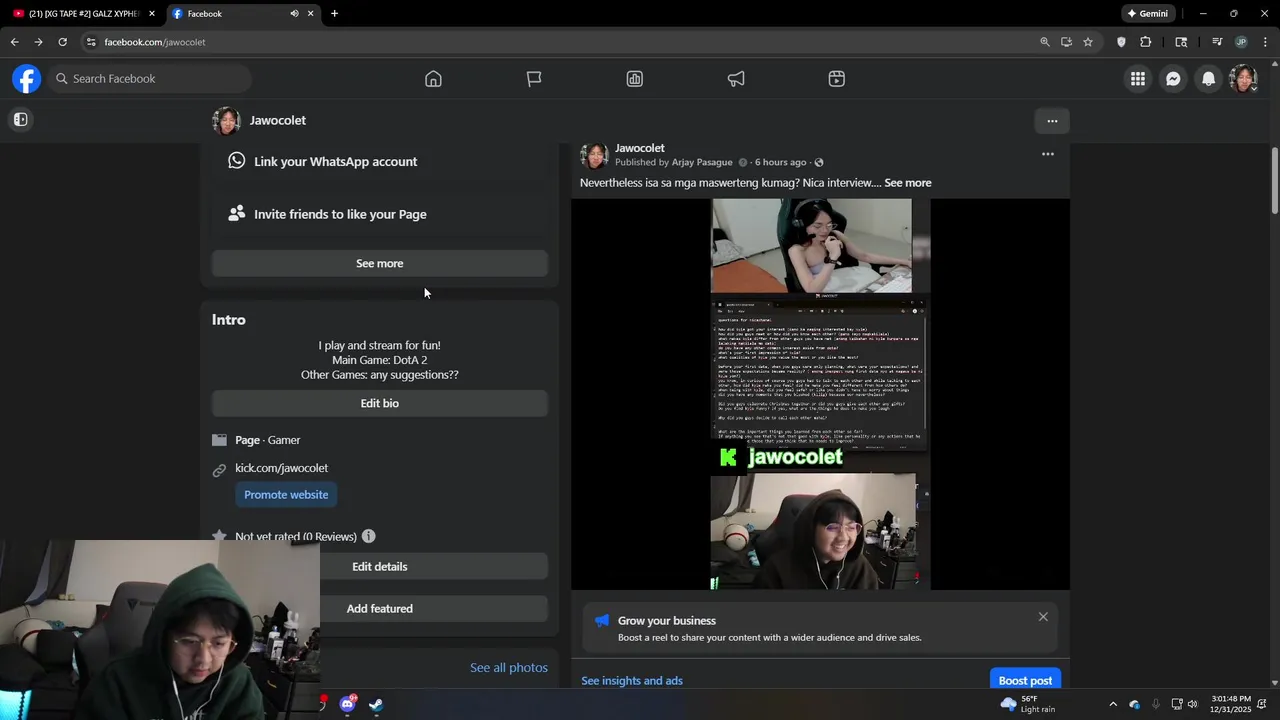Expand post caption See more

(907, 183)
